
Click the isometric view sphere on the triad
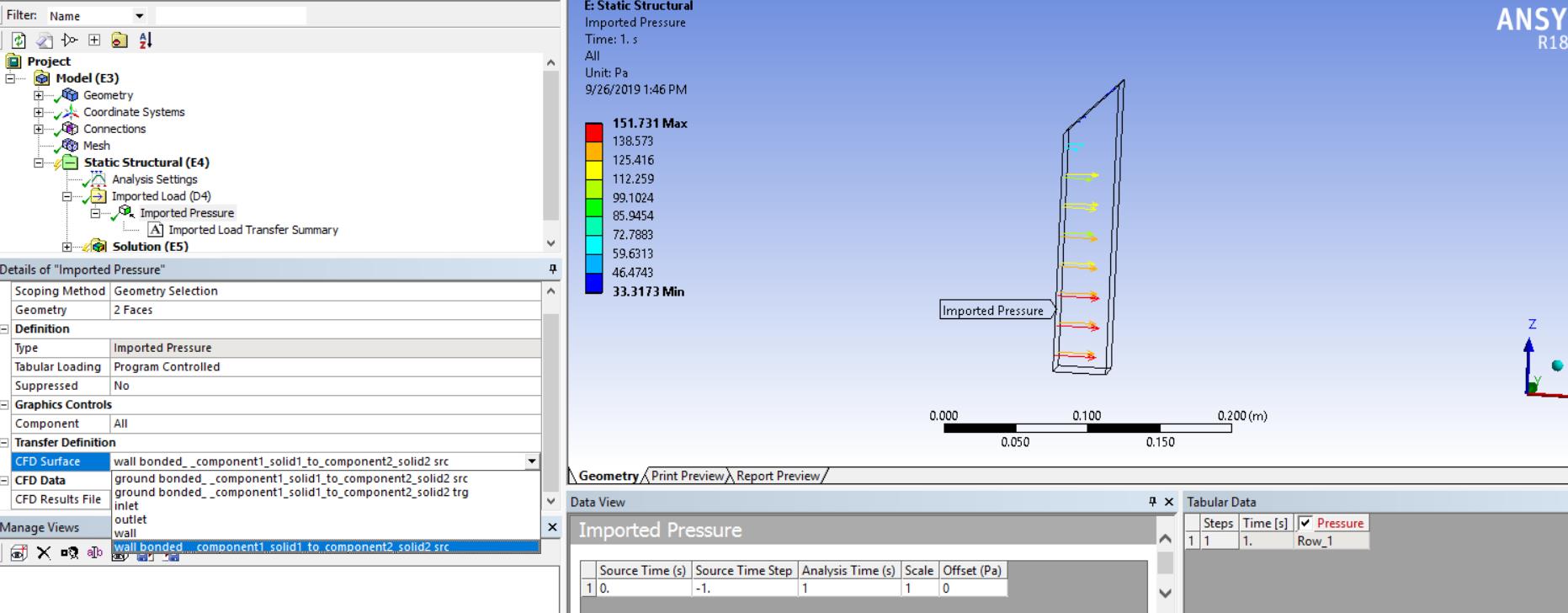[x=1557, y=365]
